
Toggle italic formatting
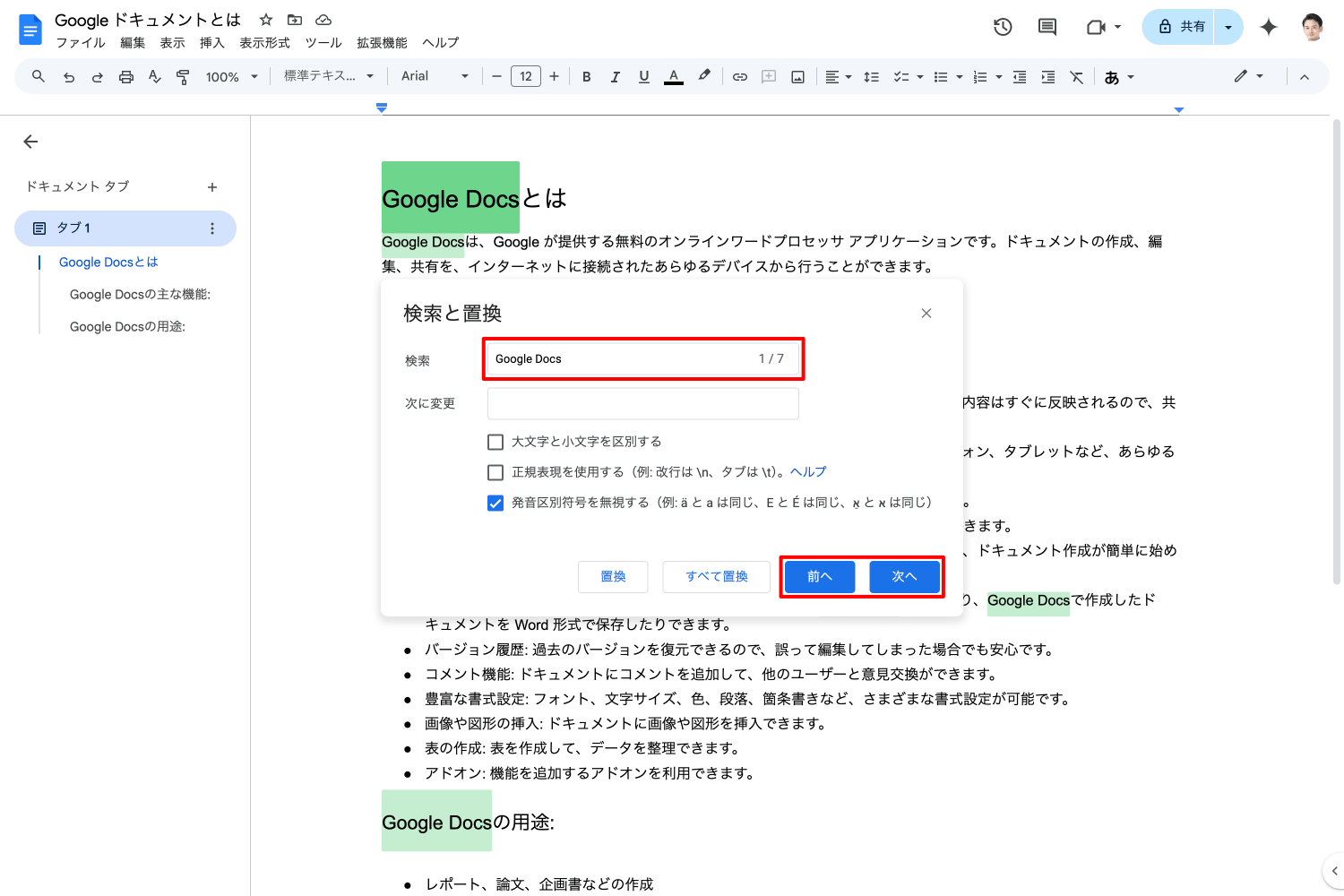[615, 77]
